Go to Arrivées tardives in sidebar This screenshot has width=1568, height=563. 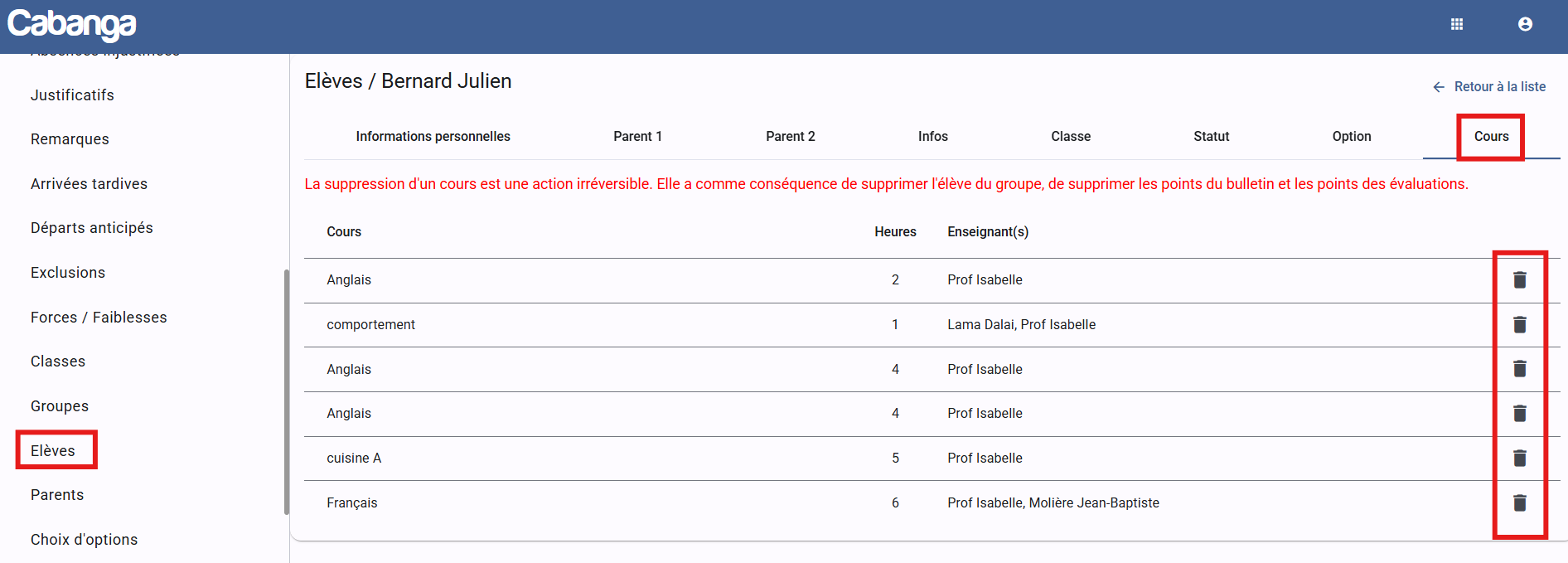coord(89,184)
